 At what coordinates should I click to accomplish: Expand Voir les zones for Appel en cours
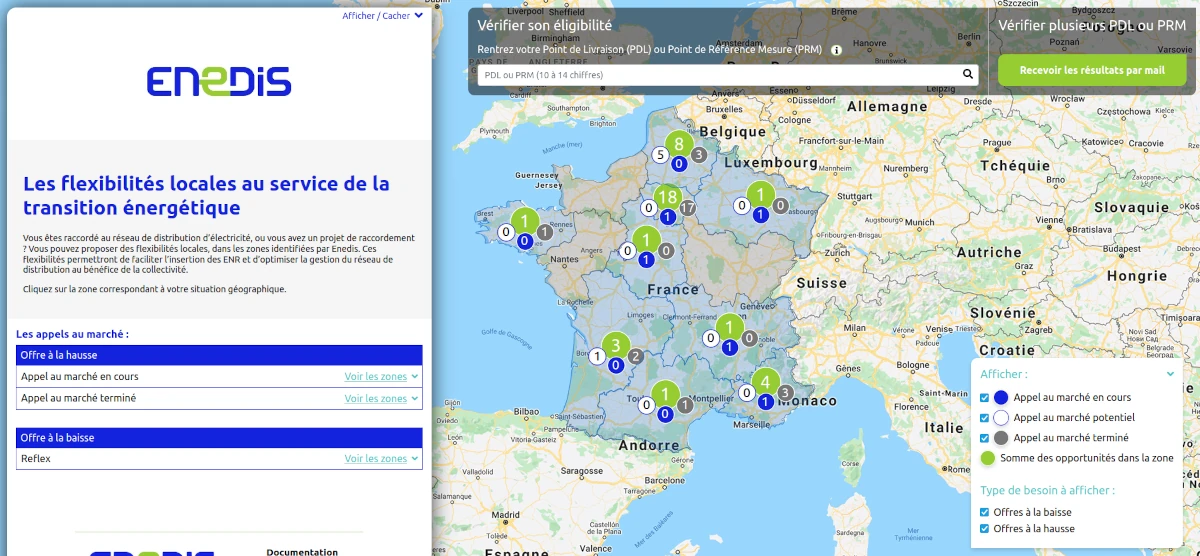(x=381, y=377)
